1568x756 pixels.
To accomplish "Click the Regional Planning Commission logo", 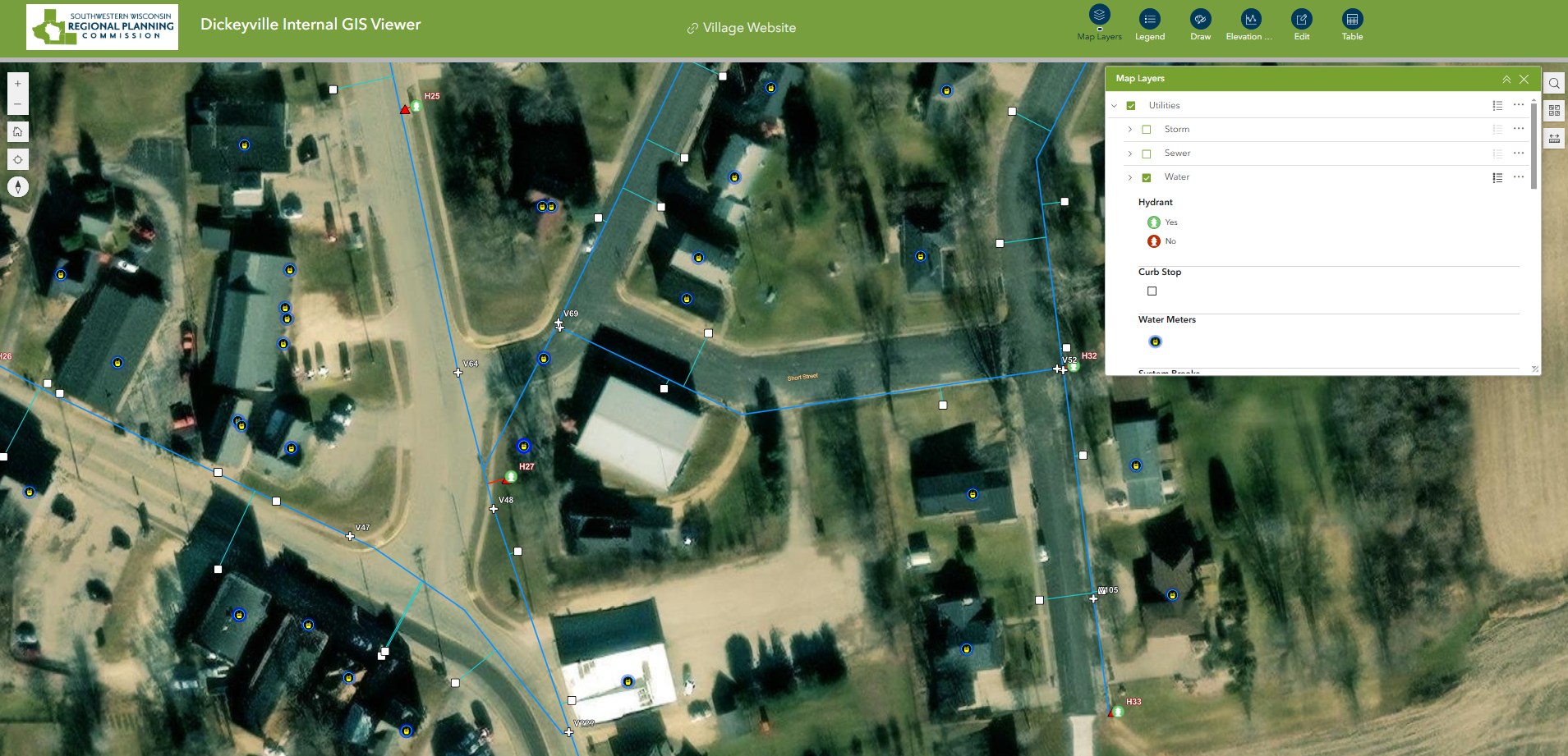I will 102,27.
